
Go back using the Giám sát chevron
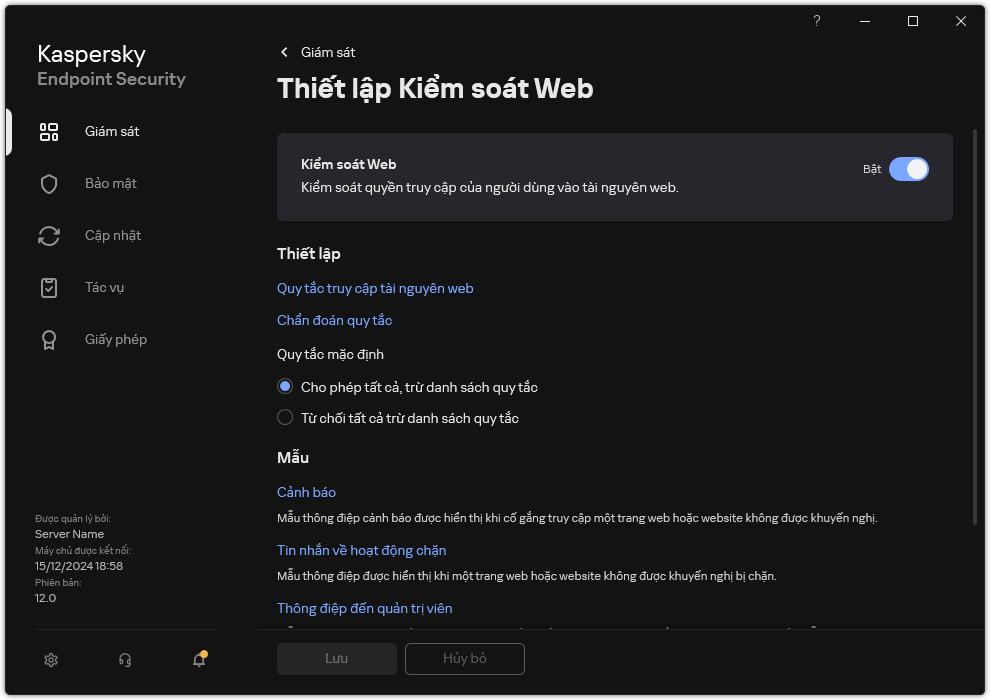[285, 52]
